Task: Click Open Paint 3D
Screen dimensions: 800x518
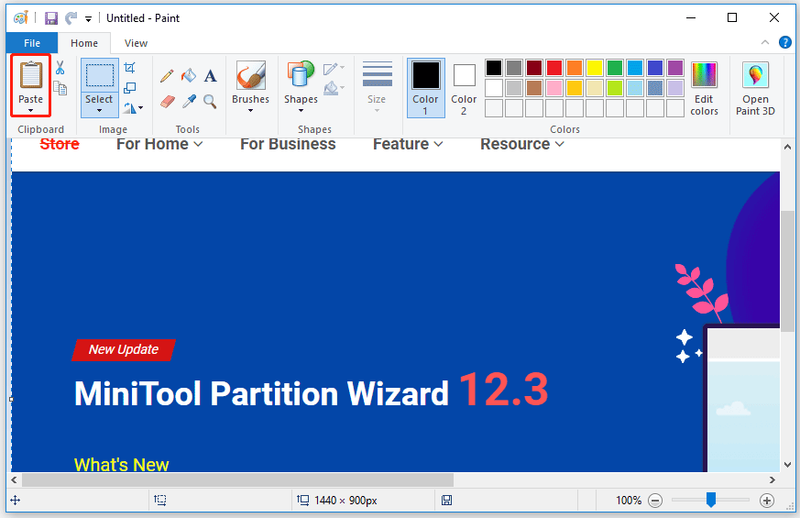Action: [x=755, y=88]
